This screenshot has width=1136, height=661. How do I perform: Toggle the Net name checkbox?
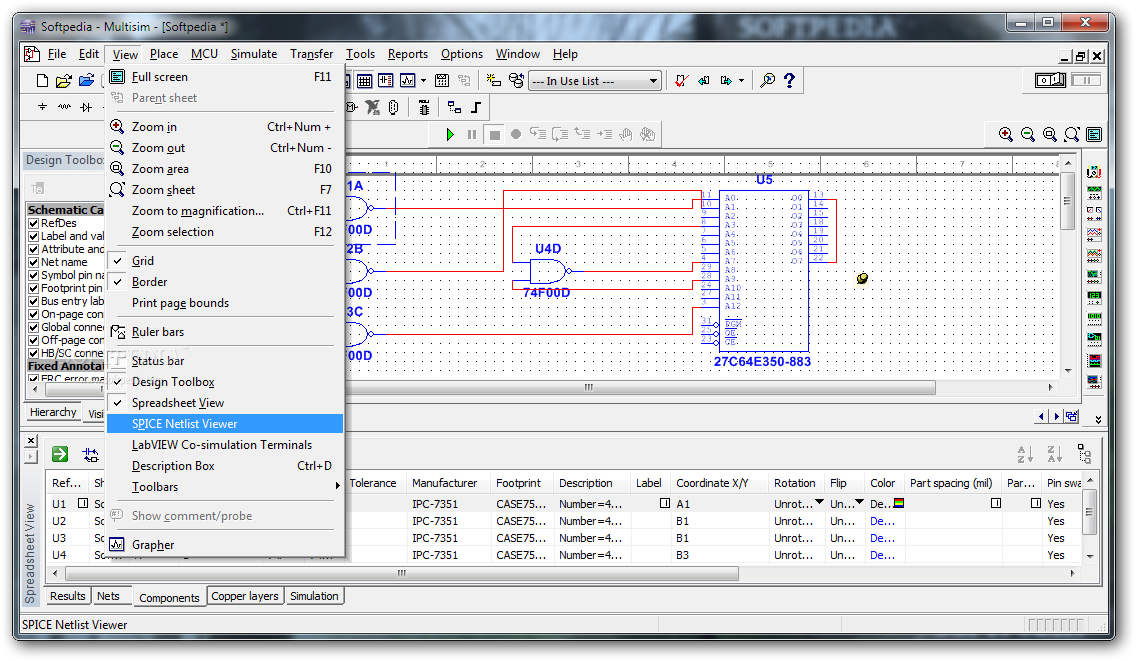33,262
